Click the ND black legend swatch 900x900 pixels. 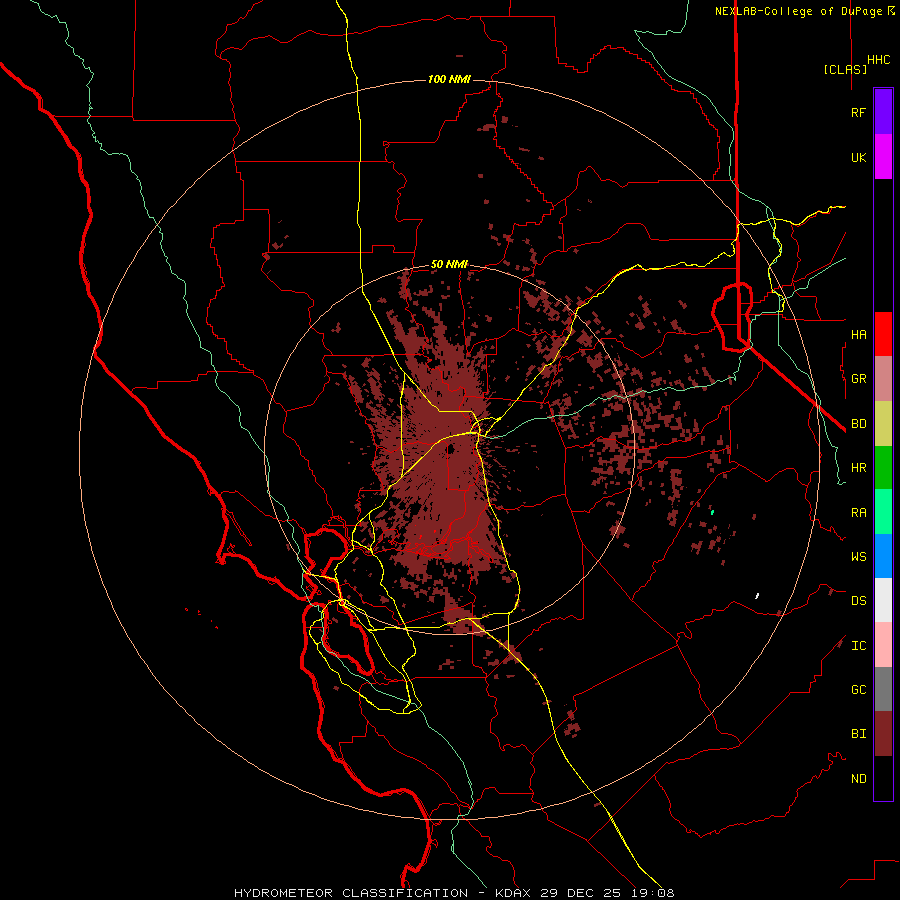click(883, 778)
